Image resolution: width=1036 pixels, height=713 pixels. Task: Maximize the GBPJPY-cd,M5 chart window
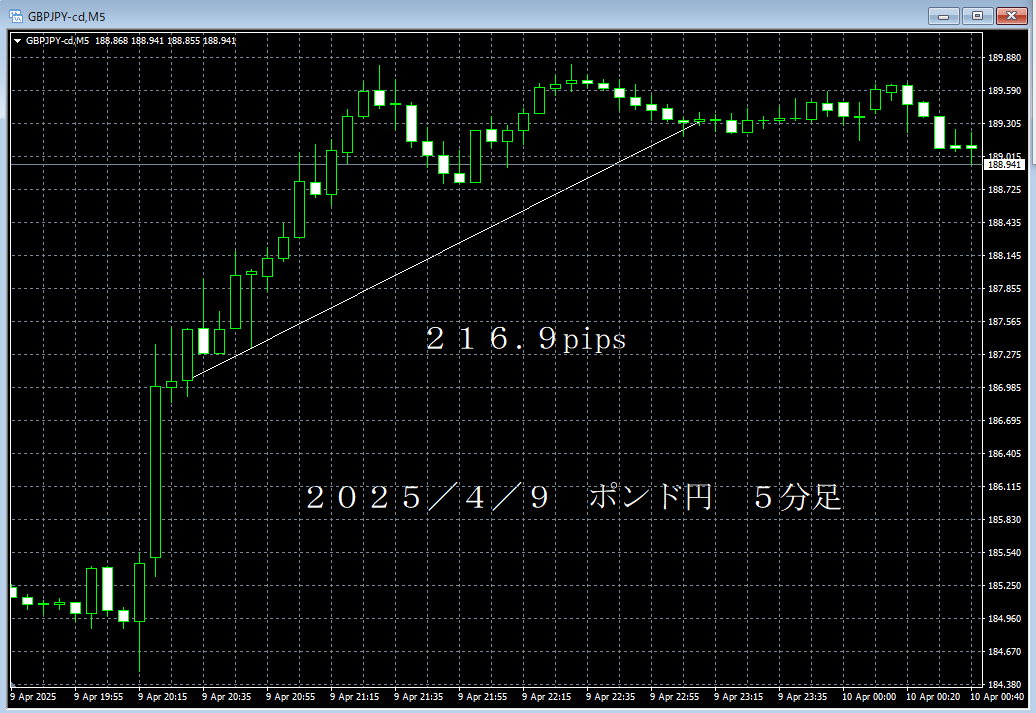point(978,15)
